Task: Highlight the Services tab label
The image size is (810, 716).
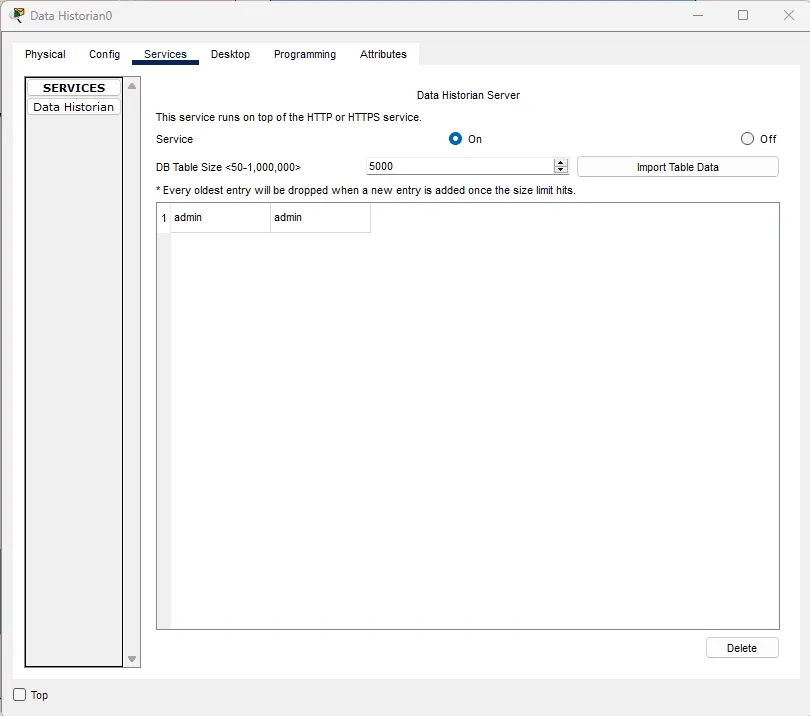Action: tap(165, 54)
